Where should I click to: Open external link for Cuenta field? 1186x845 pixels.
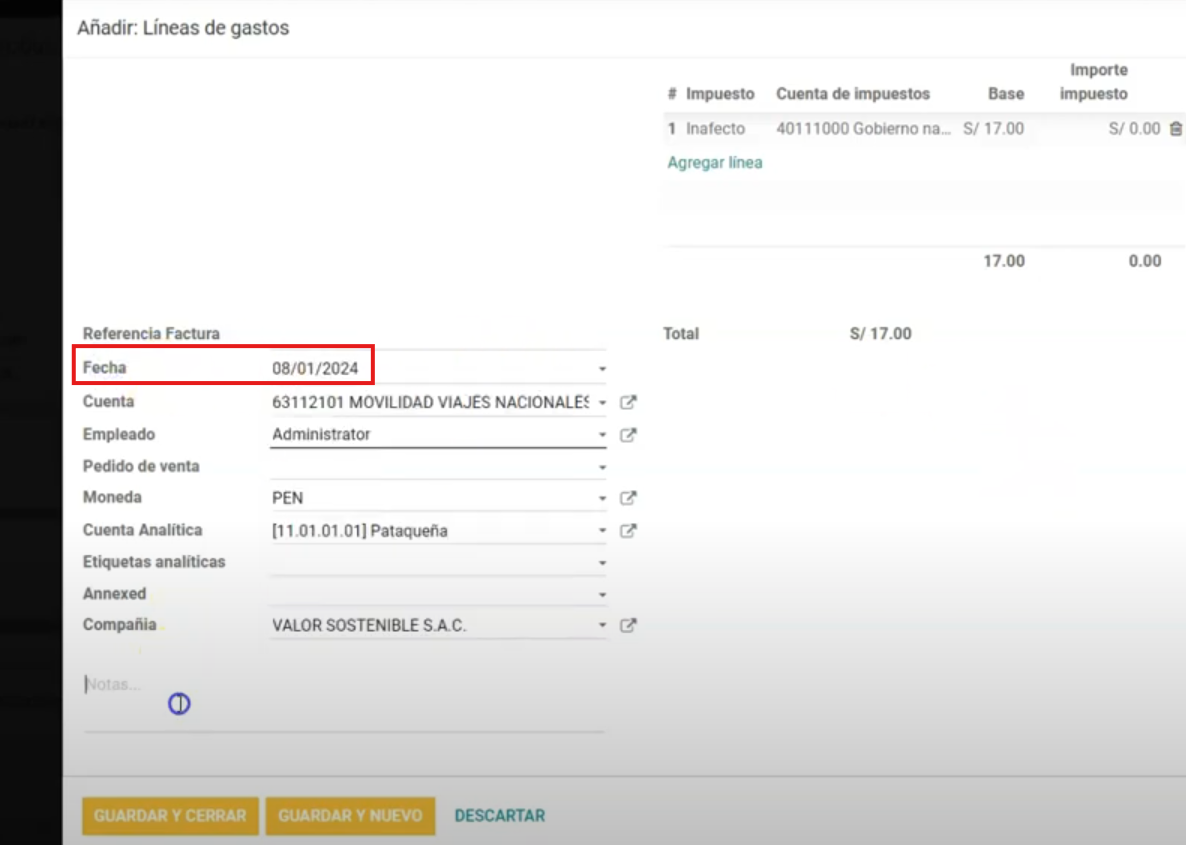point(628,403)
